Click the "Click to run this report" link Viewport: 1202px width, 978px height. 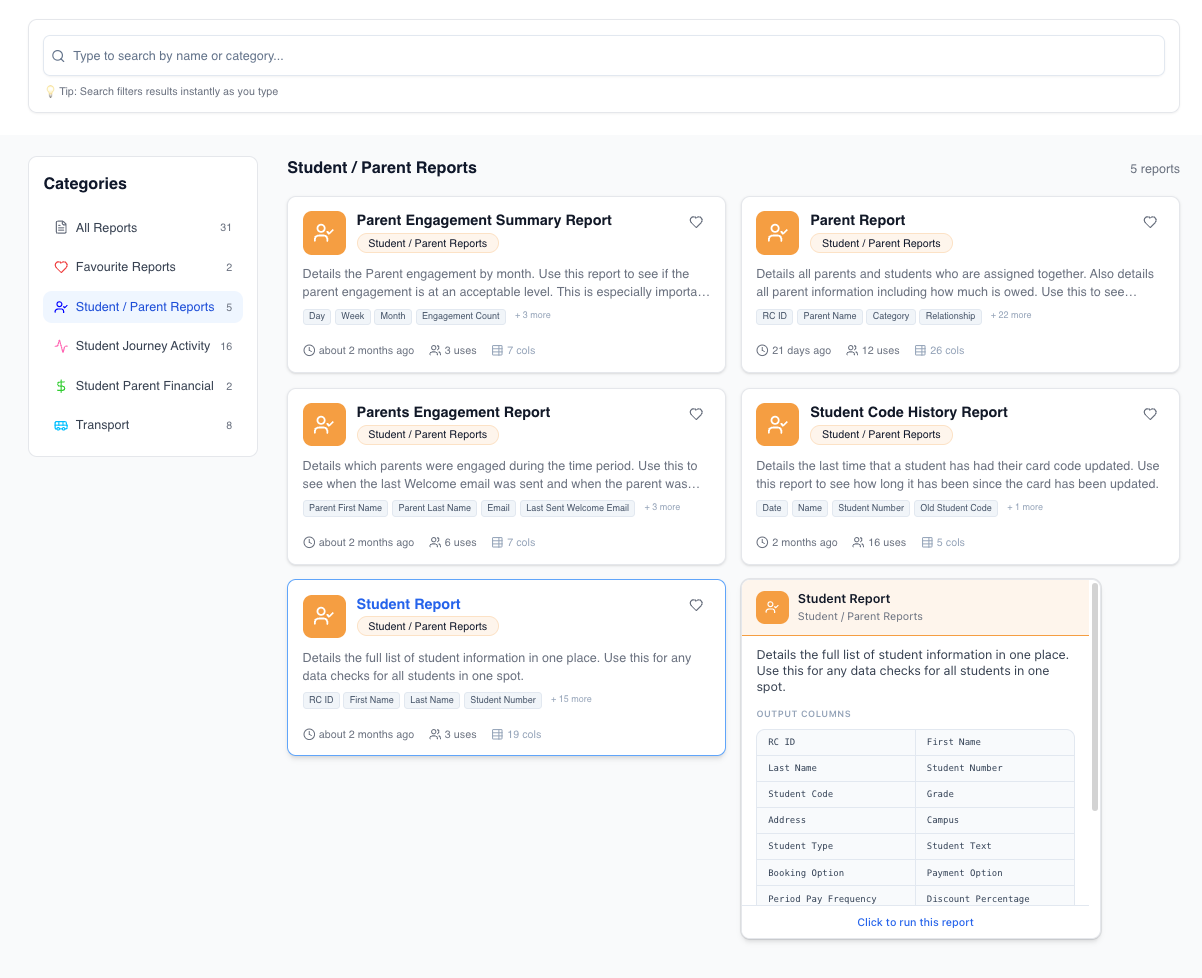pos(915,922)
